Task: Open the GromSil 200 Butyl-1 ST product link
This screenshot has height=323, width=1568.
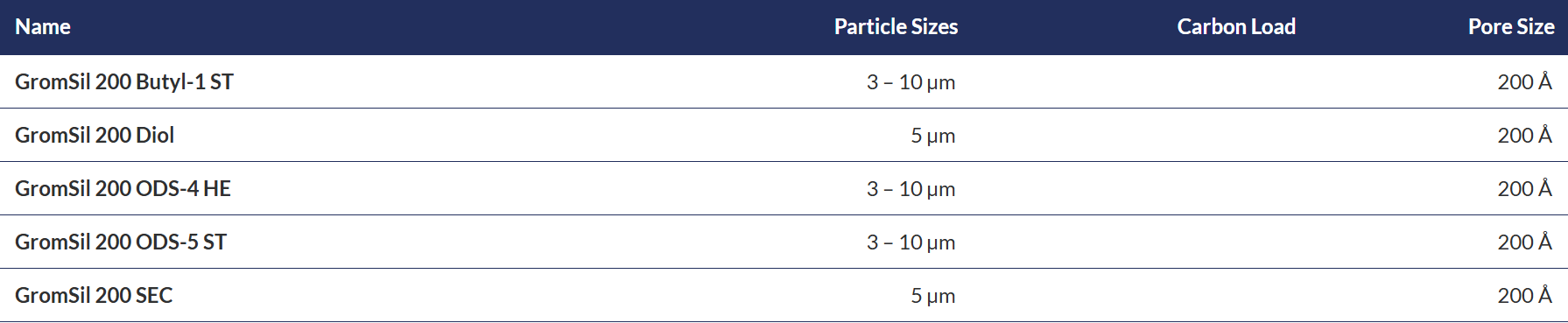Action: point(124,81)
